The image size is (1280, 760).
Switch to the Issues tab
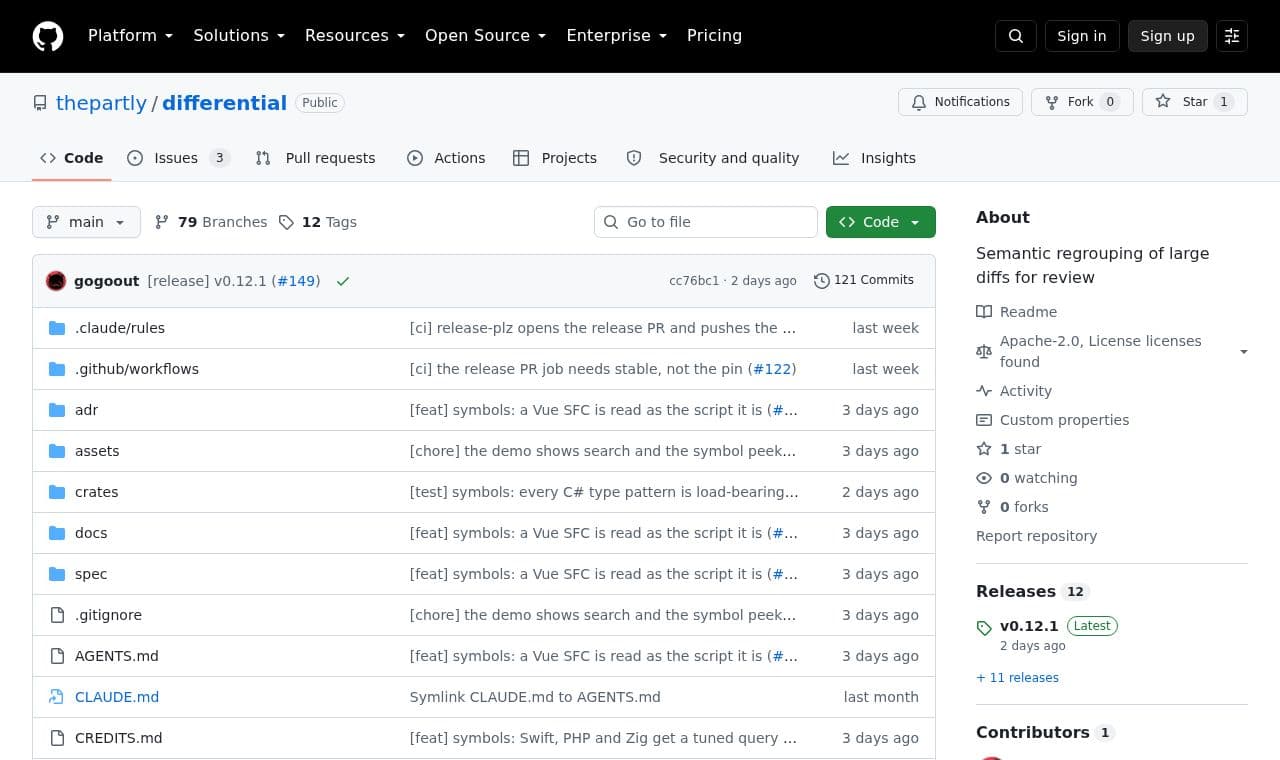pyautogui.click(x=179, y=158)
